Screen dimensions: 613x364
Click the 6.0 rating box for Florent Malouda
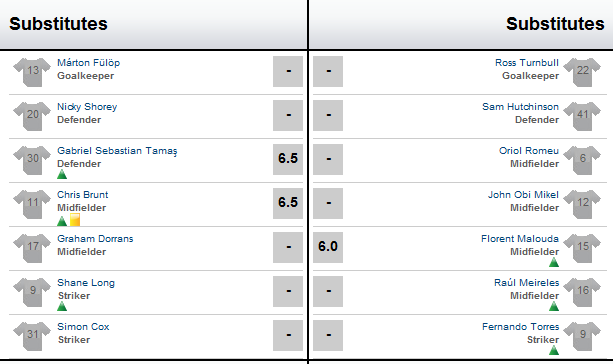coord(328,247)
